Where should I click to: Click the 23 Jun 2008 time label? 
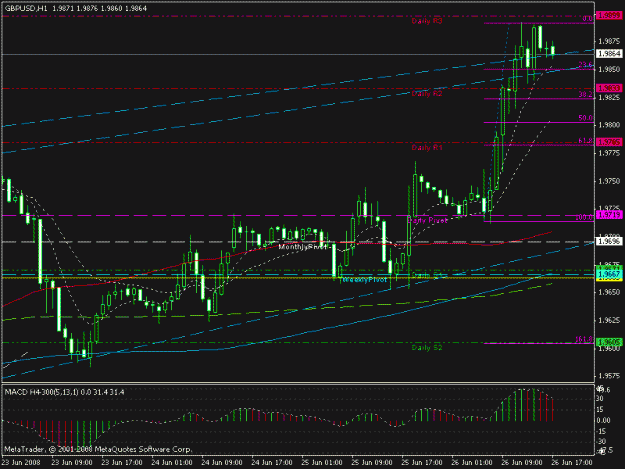21,463
